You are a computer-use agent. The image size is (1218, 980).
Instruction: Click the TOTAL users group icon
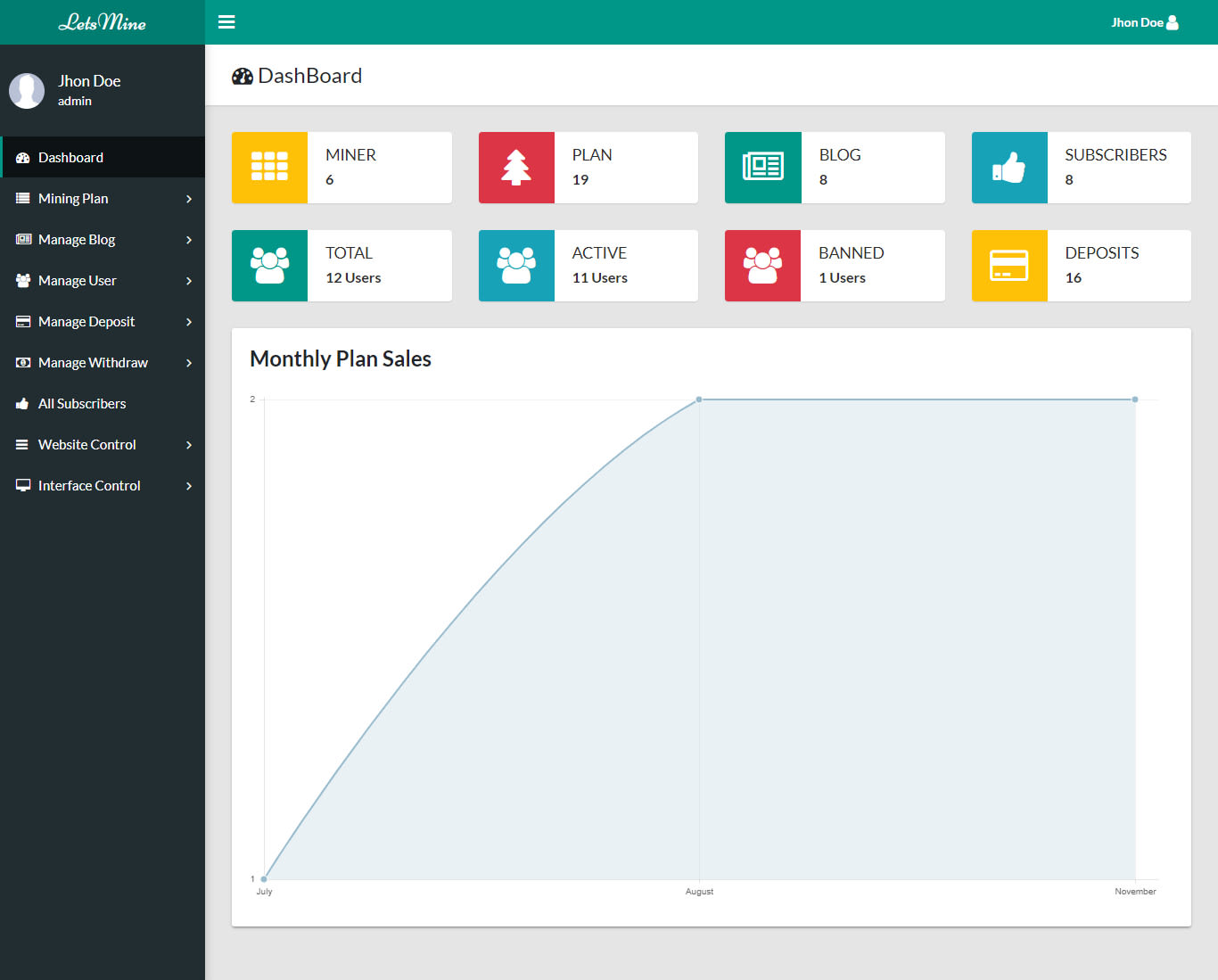[269, 266]
